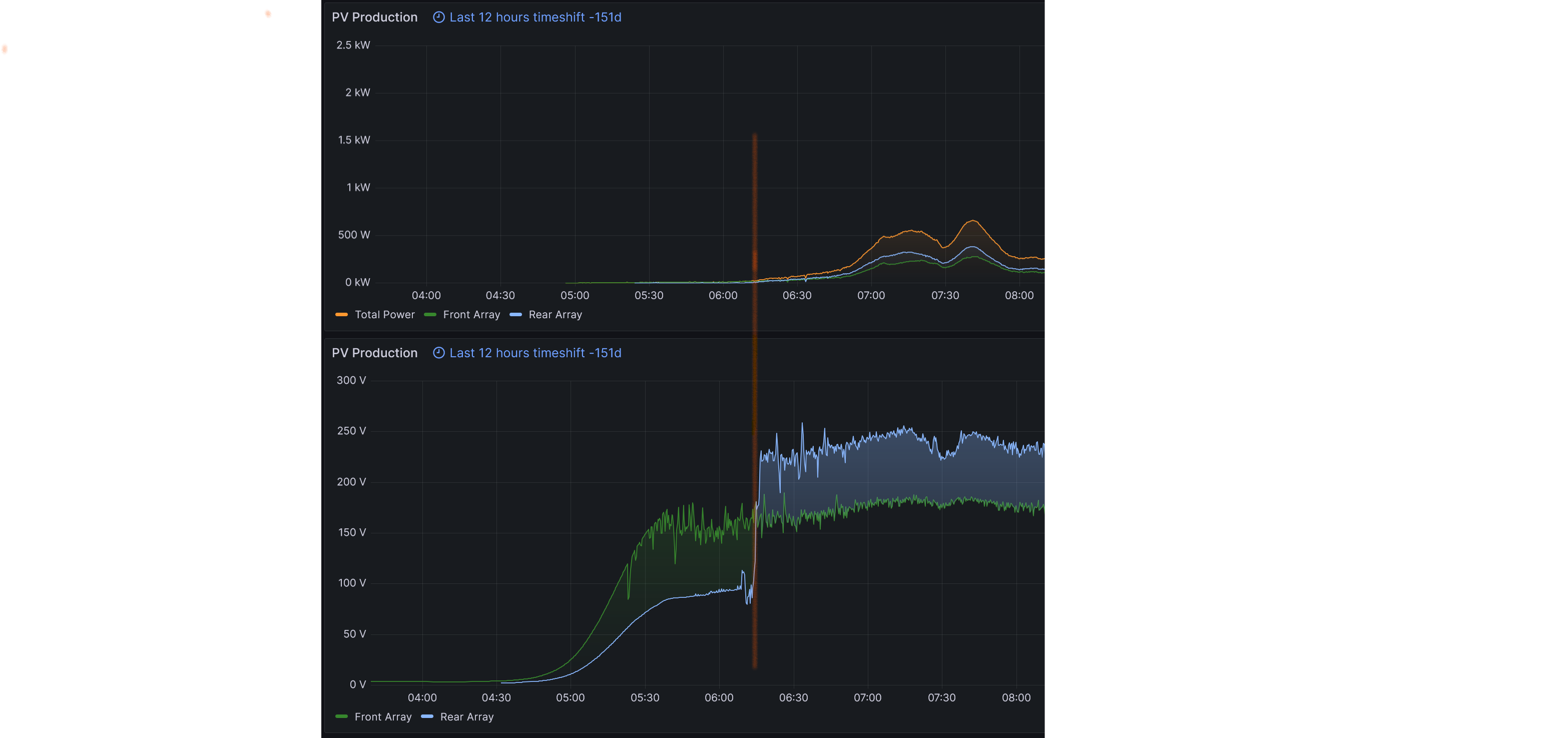Viewport: 1568px width, 738px height.
Task: Click the Total Power peak near 07:40
Action: (973, 221)
